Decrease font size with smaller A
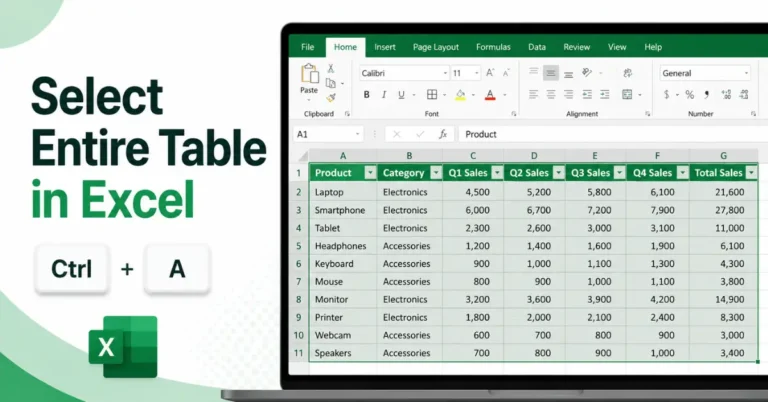This screenshot has width=768, height=402. point(506,73)
